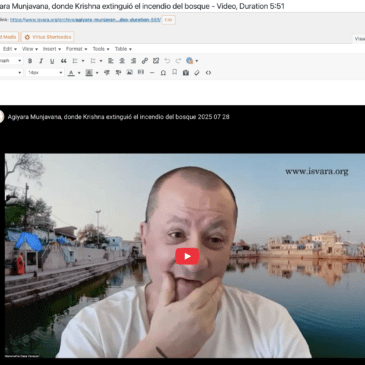Remove link from selection
Image resolution: width=365 pixels, height=365 pixels.
[156, 61]
